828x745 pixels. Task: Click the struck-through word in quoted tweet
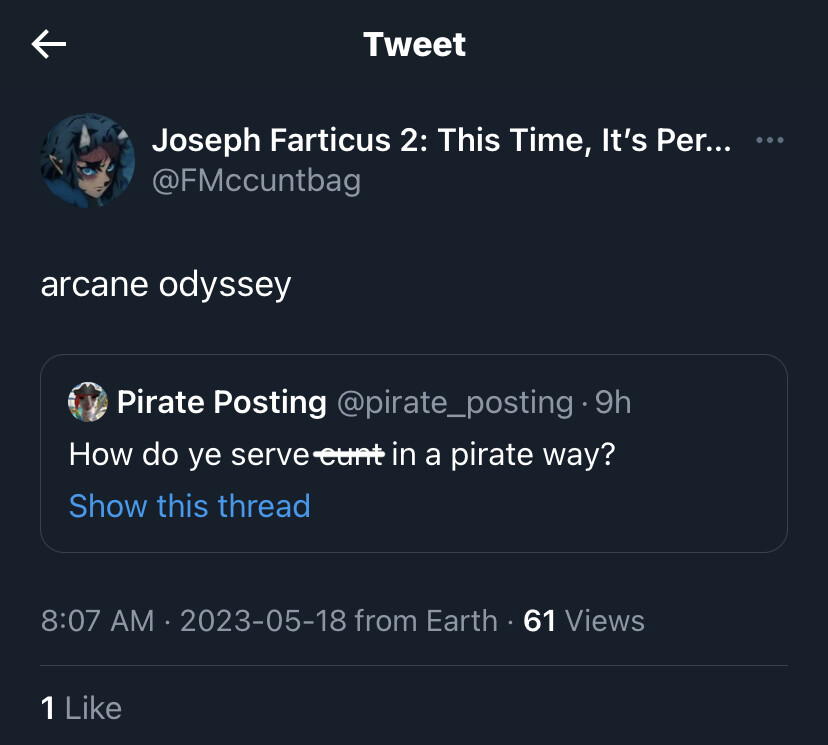[x=349, y=455]
